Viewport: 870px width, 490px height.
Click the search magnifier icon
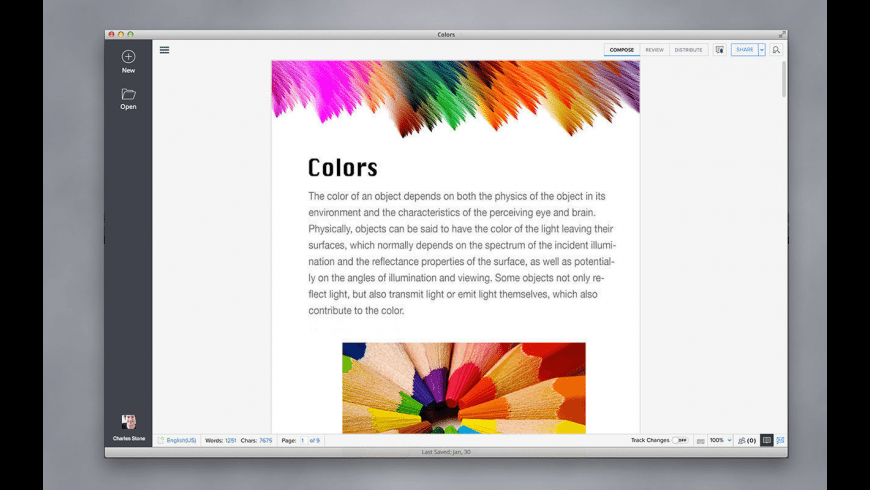click(776, 50)
